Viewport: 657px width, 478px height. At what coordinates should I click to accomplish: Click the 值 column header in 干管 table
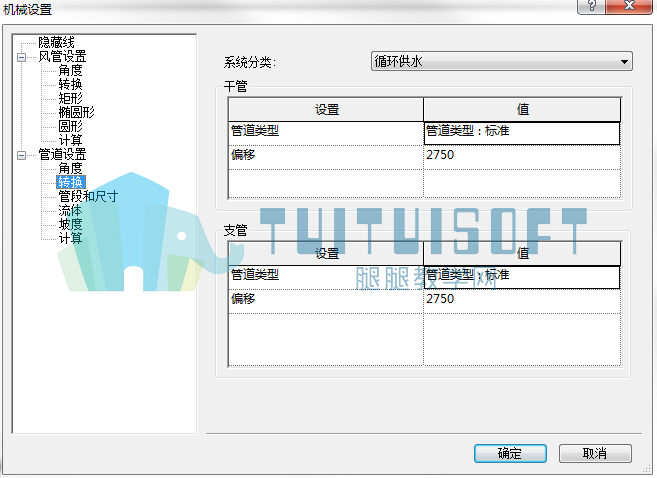tap(522, 110)
